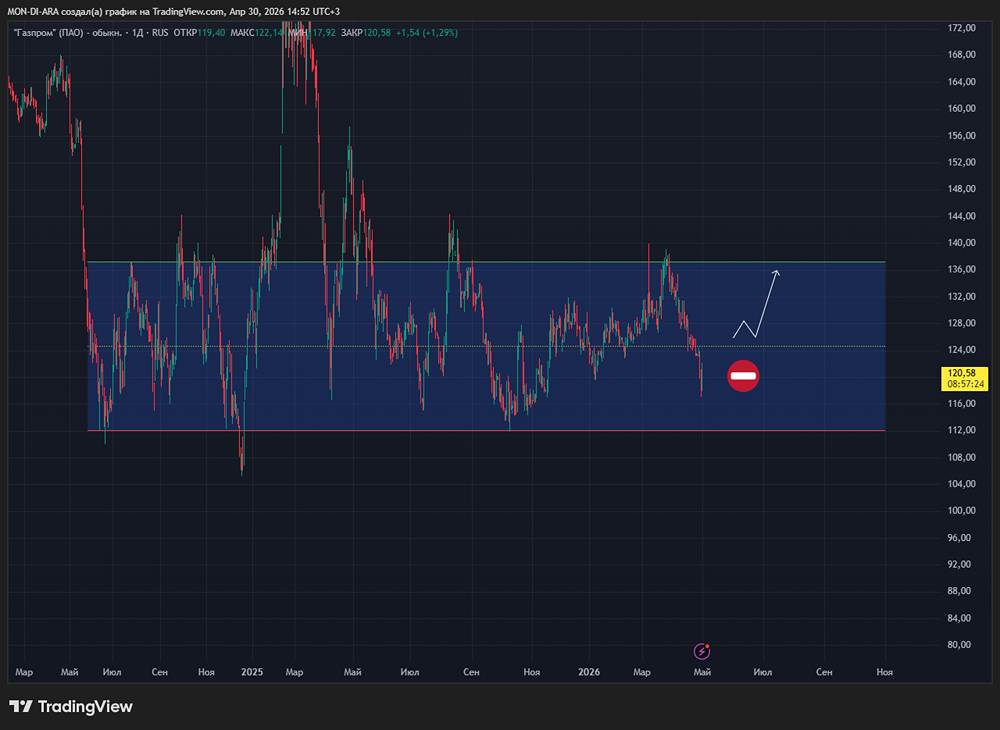
Task: Click the lightning bolt event icon near Май
Action: (x=702, y=651)
